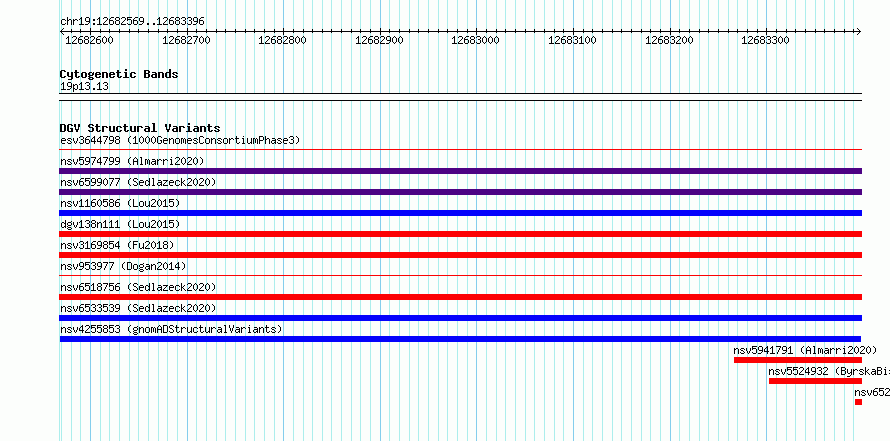Click red bar under nsv5524932

[815, 381]
